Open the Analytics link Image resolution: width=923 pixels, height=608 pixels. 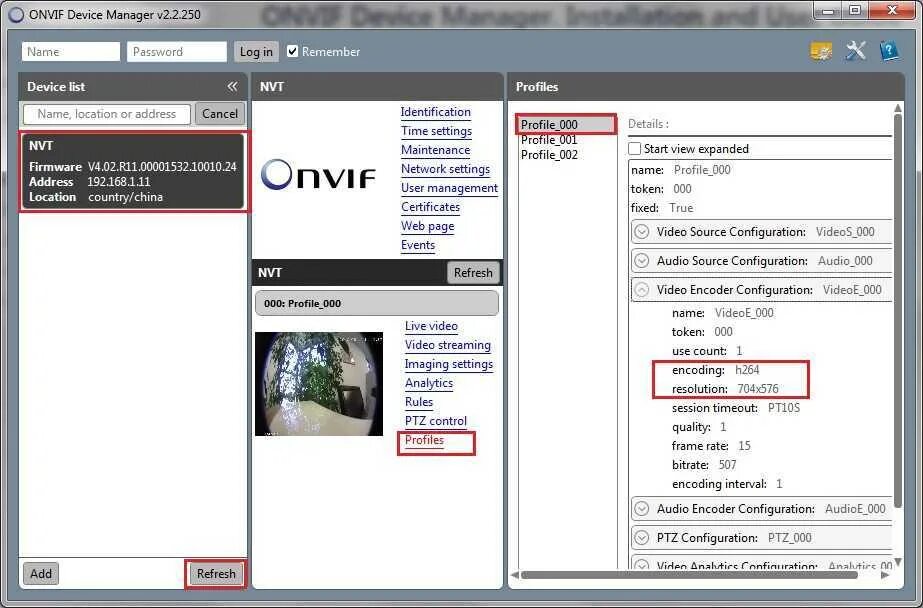pos(429,383)
